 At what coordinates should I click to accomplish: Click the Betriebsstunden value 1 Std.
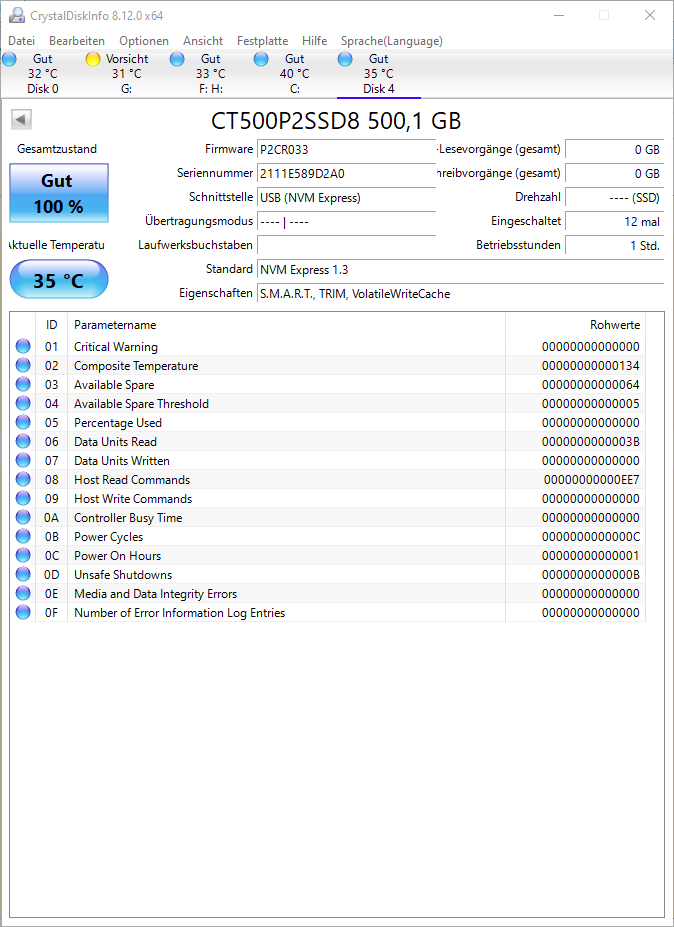coord(614,245)
